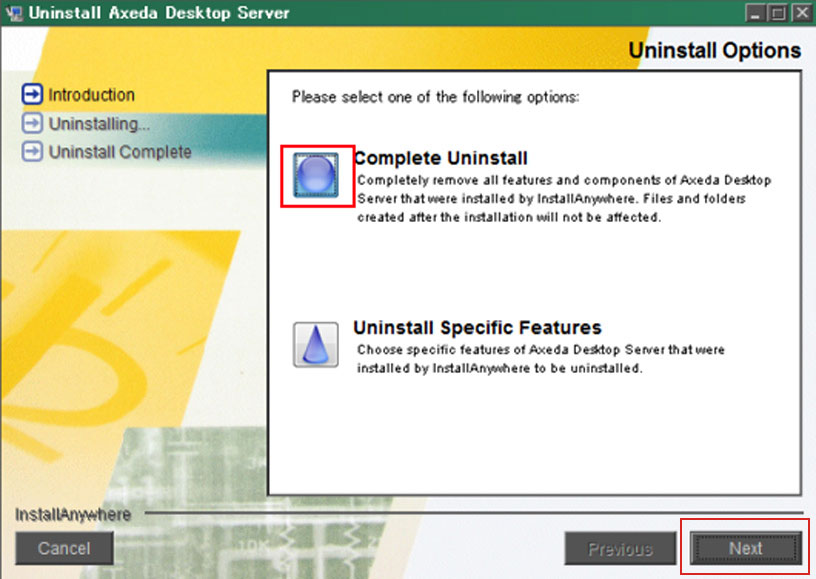
Task: Click the Uninstall Complete step arrow icon
Action: (32, 151)
